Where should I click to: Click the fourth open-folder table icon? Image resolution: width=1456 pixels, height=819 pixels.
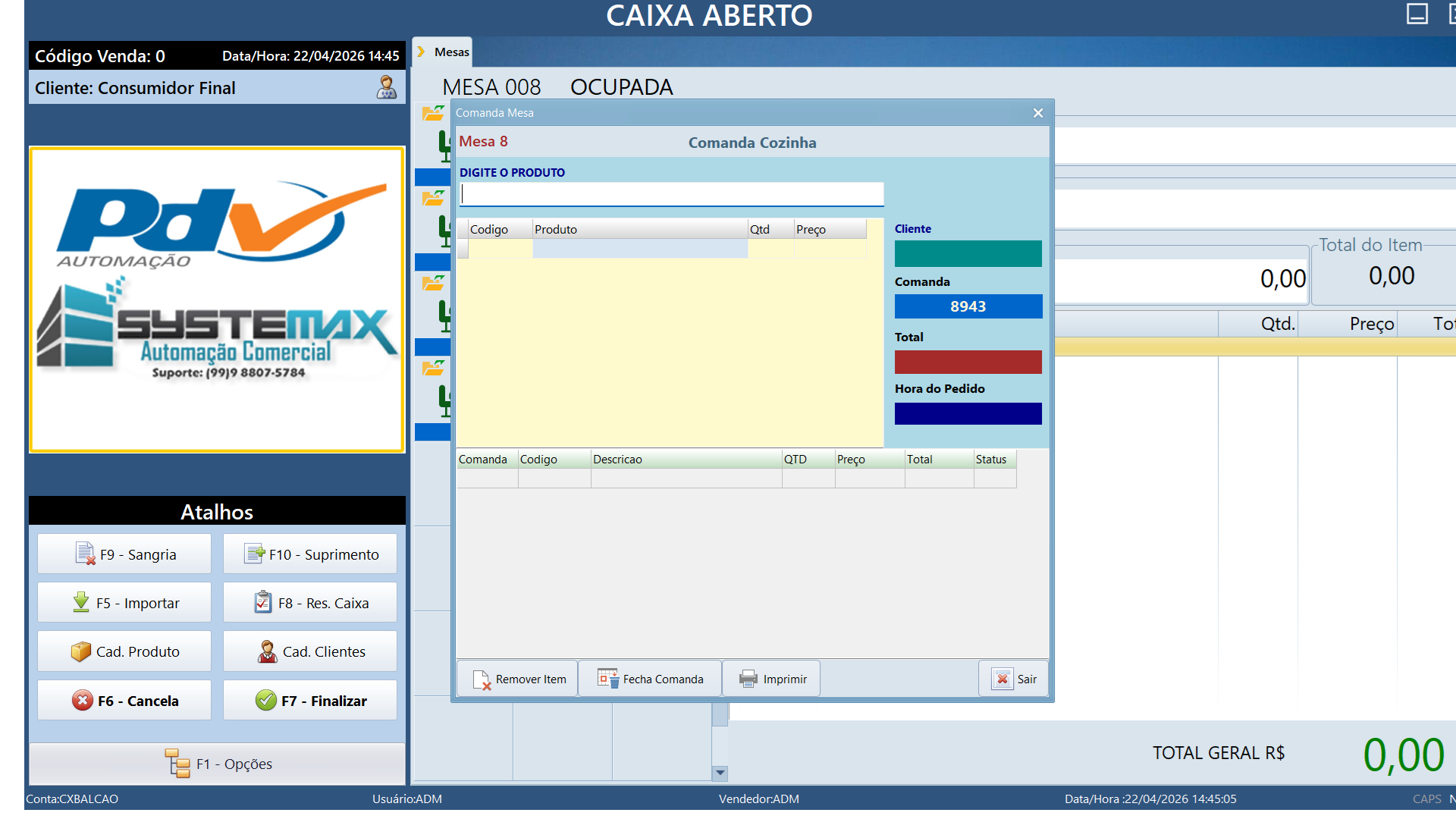tap(434, 368)
